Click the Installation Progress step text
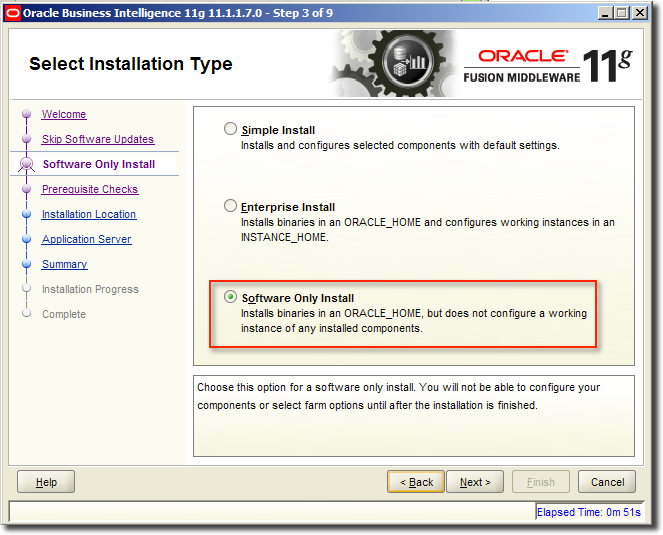663x535 pixels. [90, 289]
